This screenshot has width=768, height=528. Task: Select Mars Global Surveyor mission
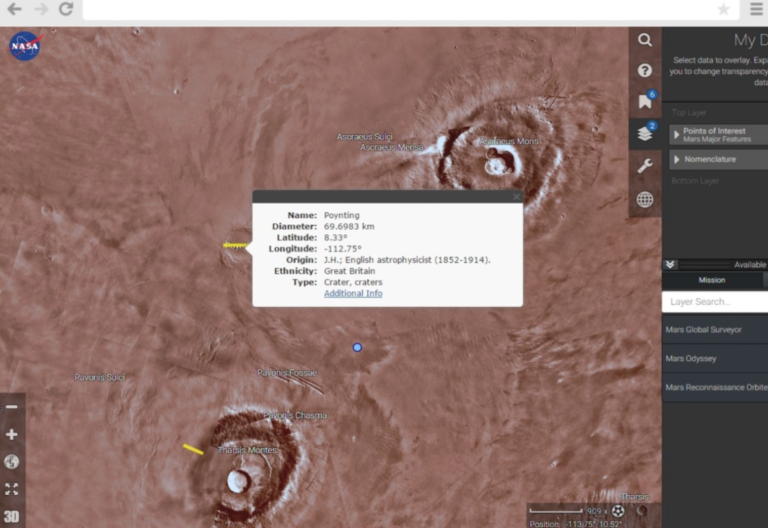point(714,329)
